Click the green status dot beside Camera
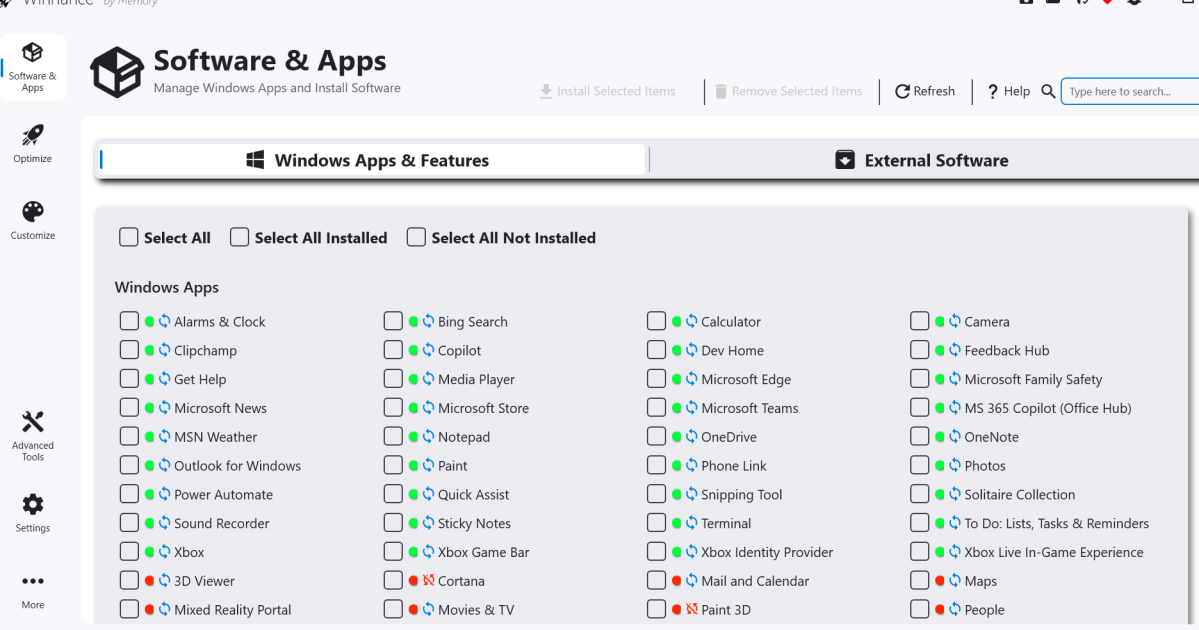 pyautogui.click(x=940, y=322)
